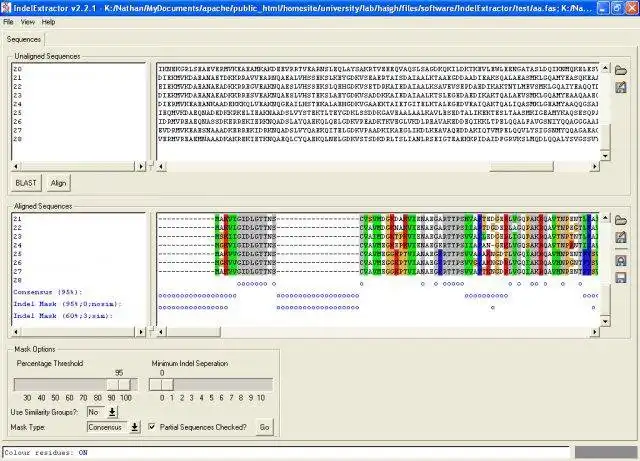Screen dimensions: 640x461
Task: Select sequence 25 in Unaligned Sequences list
Action: (x=18, y=113)
